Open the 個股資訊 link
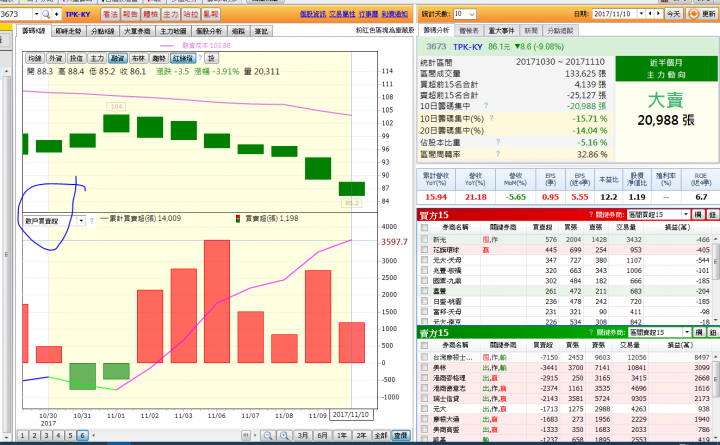Viewport: 720px width, 445px height. click(x=313, y=14)
